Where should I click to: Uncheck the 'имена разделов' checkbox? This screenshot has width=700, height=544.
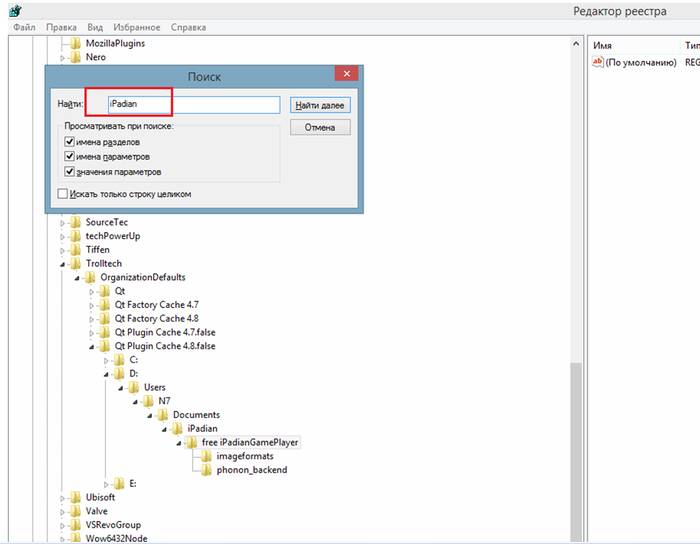pos(69,143)
